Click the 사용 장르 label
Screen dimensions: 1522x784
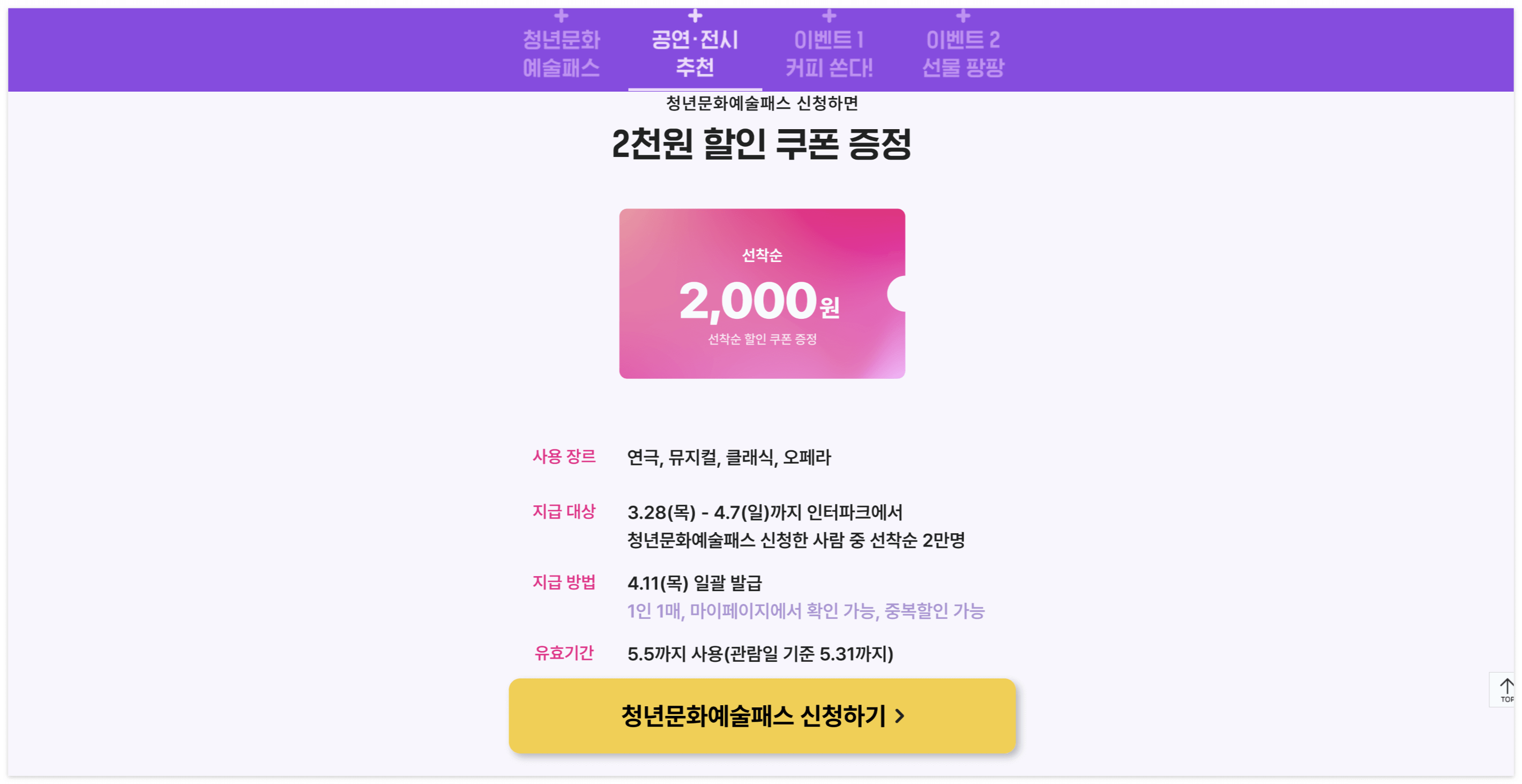pos(565,456)
